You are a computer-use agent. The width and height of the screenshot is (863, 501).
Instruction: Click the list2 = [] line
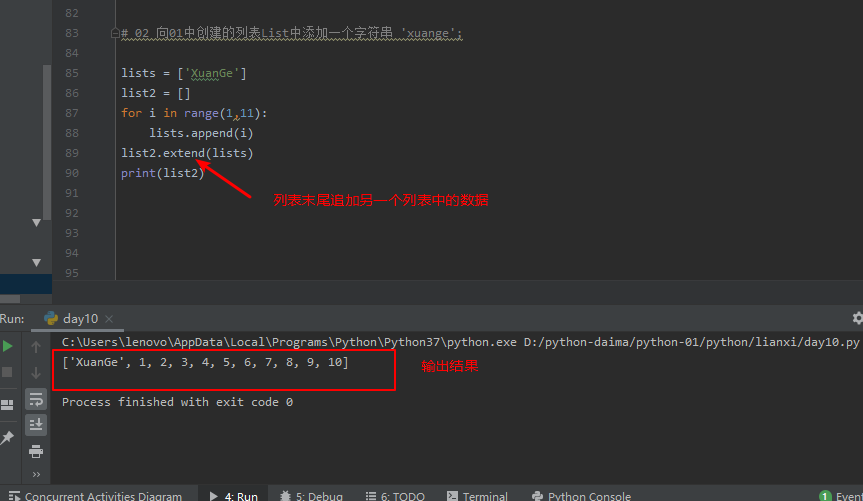[156, 93]
